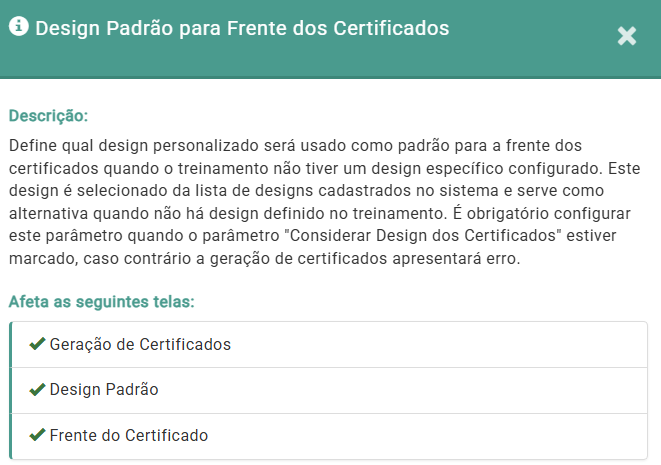
Task: Click the checkmark beside Design Padrão
Action: 37,389
